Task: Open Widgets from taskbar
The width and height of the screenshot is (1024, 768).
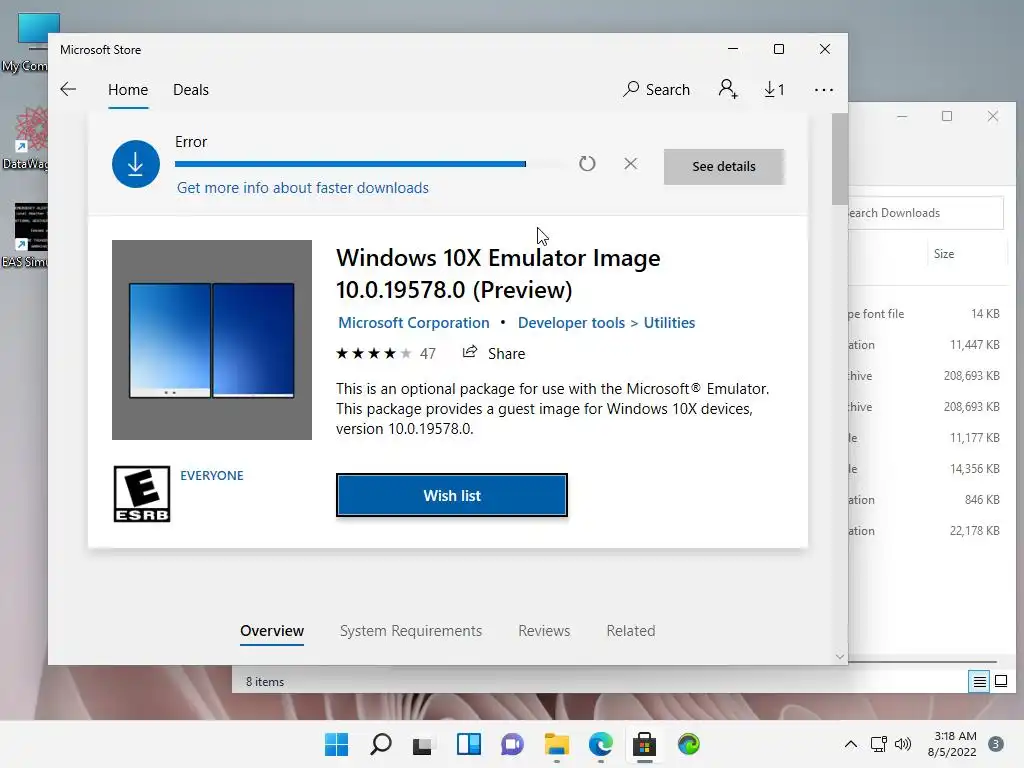Action: click(468, 744)
